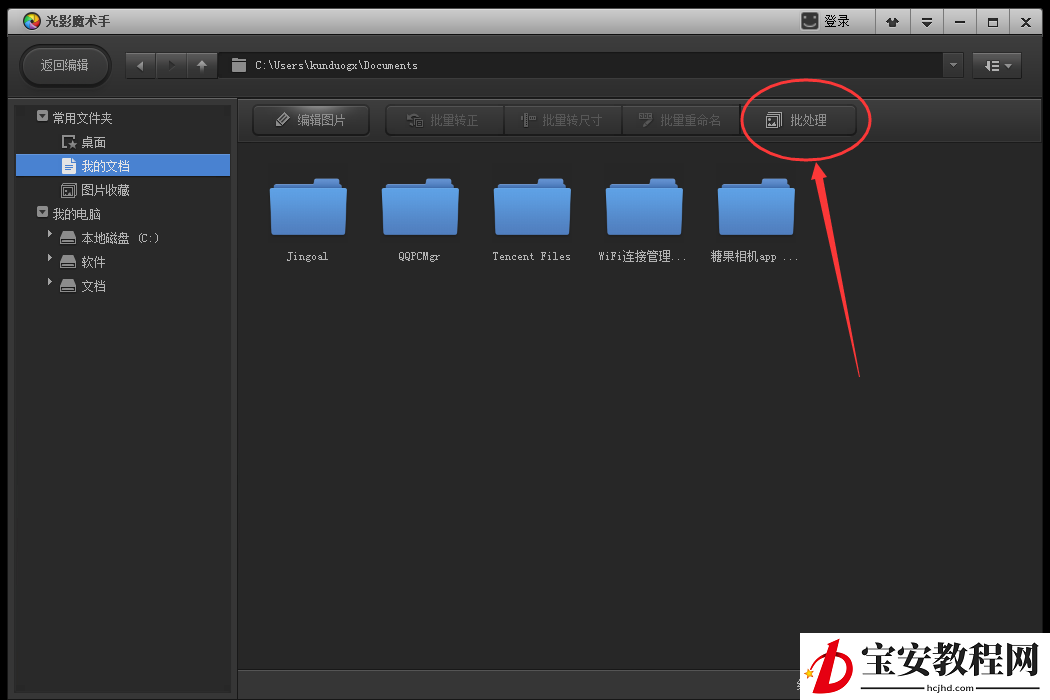Screen dimensions: 1050x700
Task: Click the 批量重命名 button
Action: click(681, 121)
